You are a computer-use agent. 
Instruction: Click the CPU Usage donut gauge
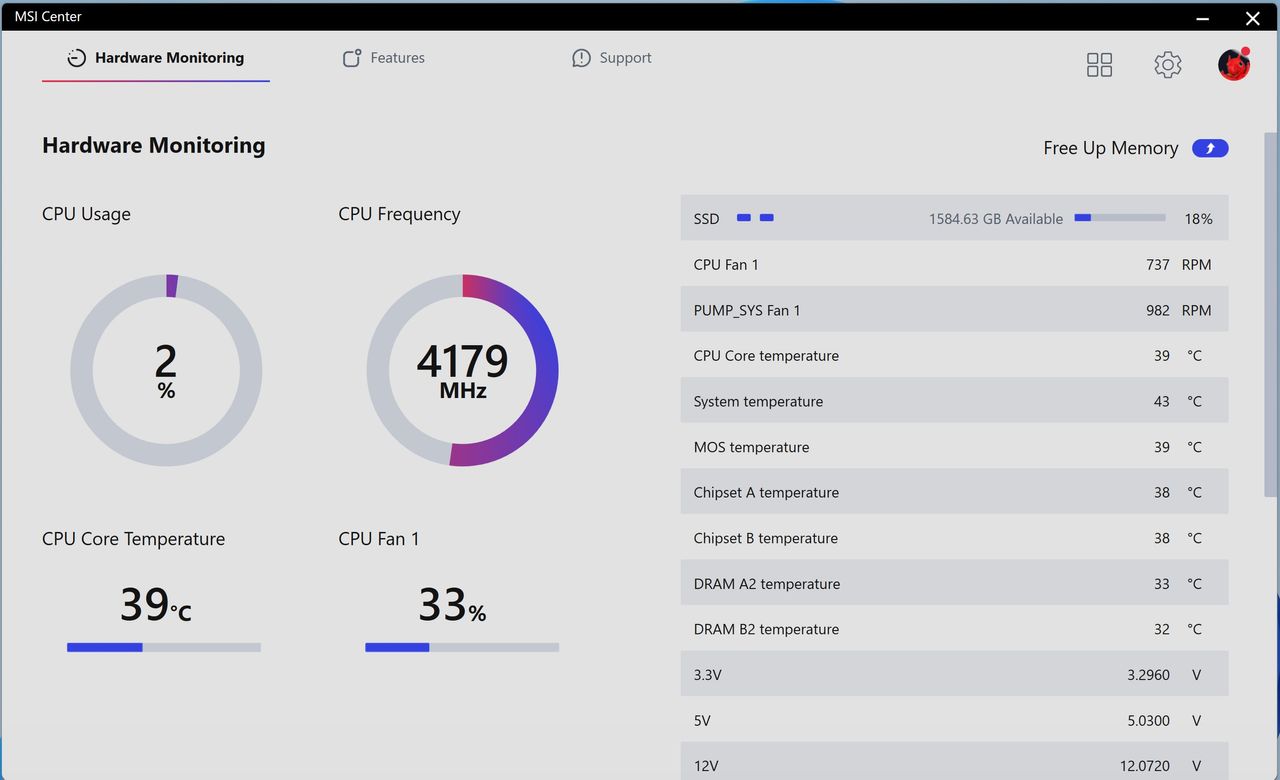(166, 370)
